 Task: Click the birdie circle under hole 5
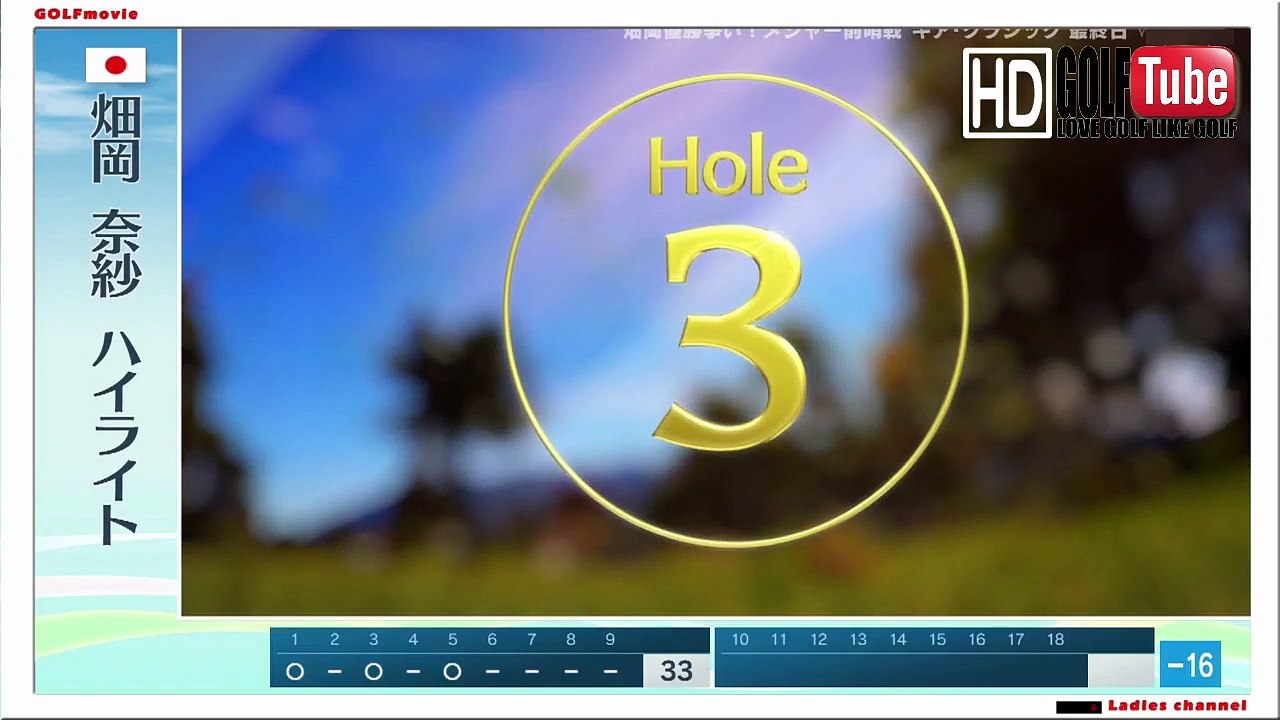452,672
